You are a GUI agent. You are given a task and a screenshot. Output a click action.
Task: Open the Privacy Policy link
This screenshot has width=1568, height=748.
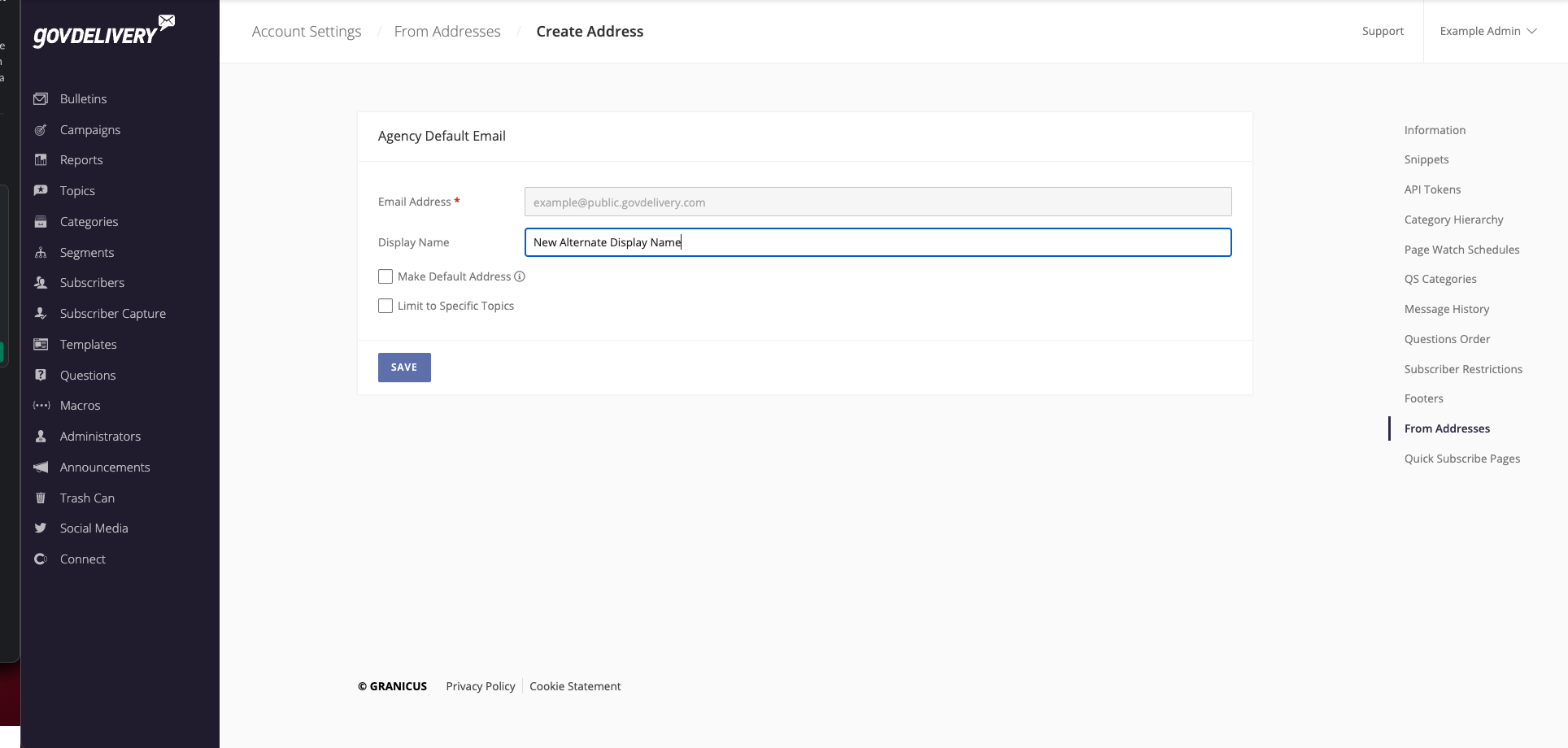480,686
